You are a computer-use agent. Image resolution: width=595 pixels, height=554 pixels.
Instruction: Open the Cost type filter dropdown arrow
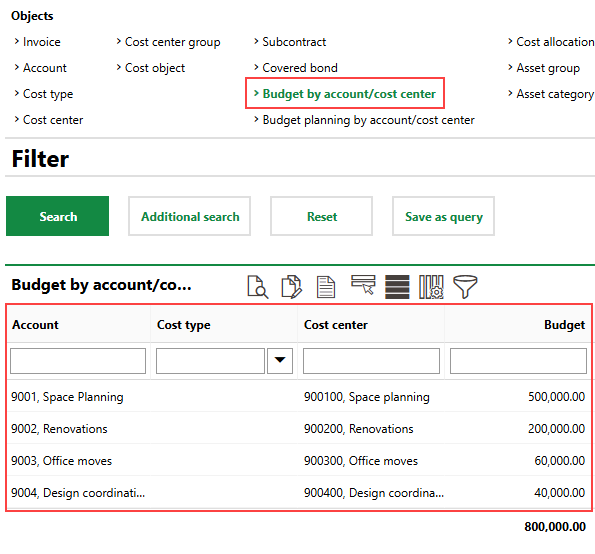pyautogui.click(x=280, y=360)
